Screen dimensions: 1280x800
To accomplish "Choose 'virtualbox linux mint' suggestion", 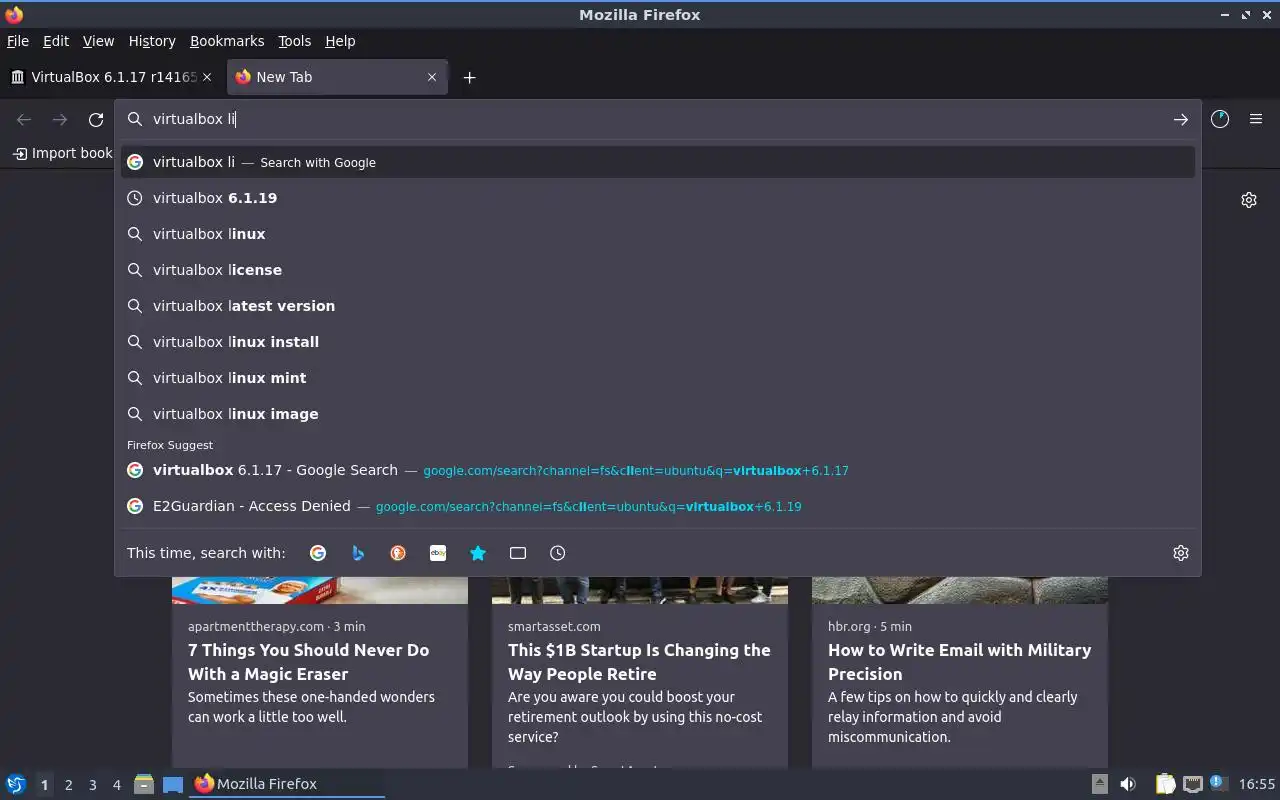I will 657,378.
